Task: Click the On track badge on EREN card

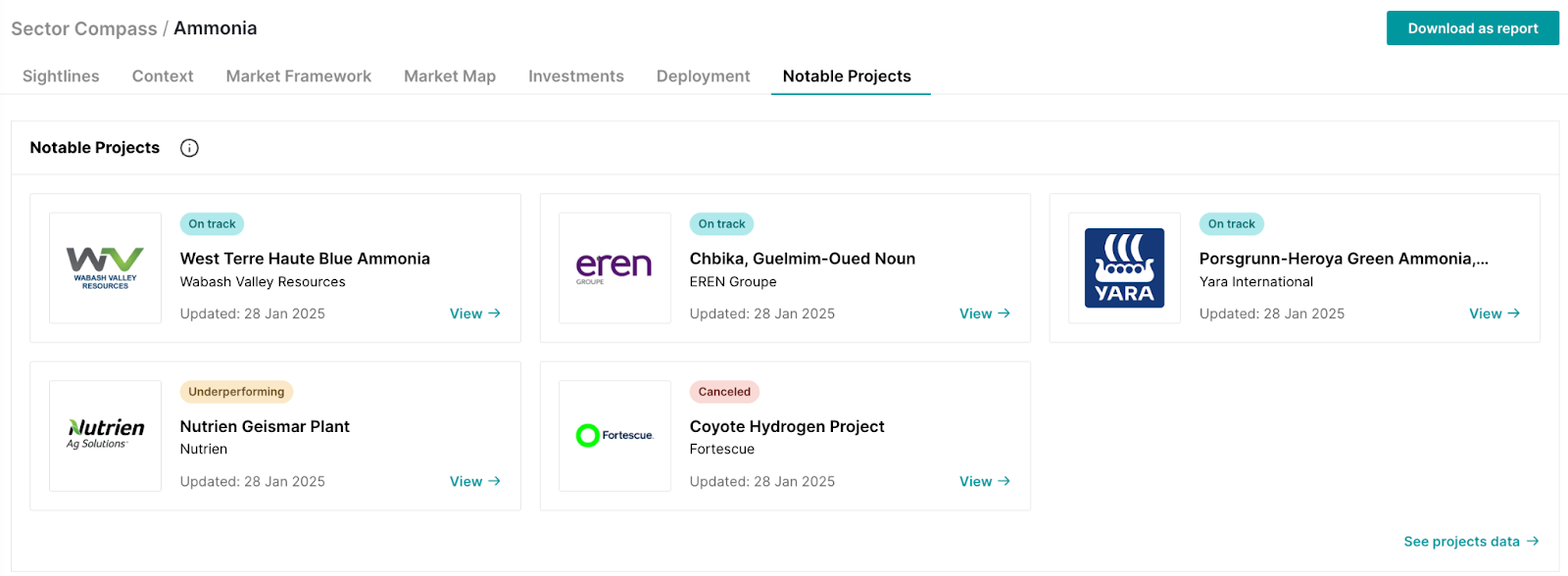Action: pos(721,224)
